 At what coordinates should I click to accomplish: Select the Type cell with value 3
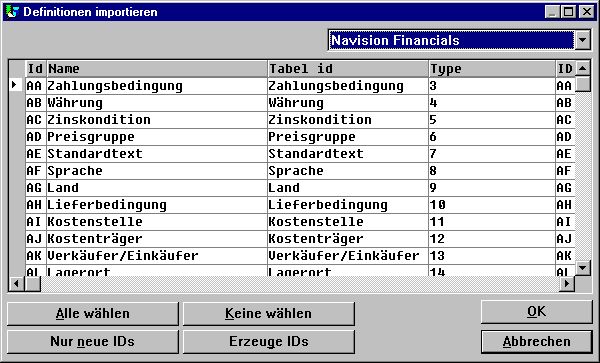[x=492, y=86]
